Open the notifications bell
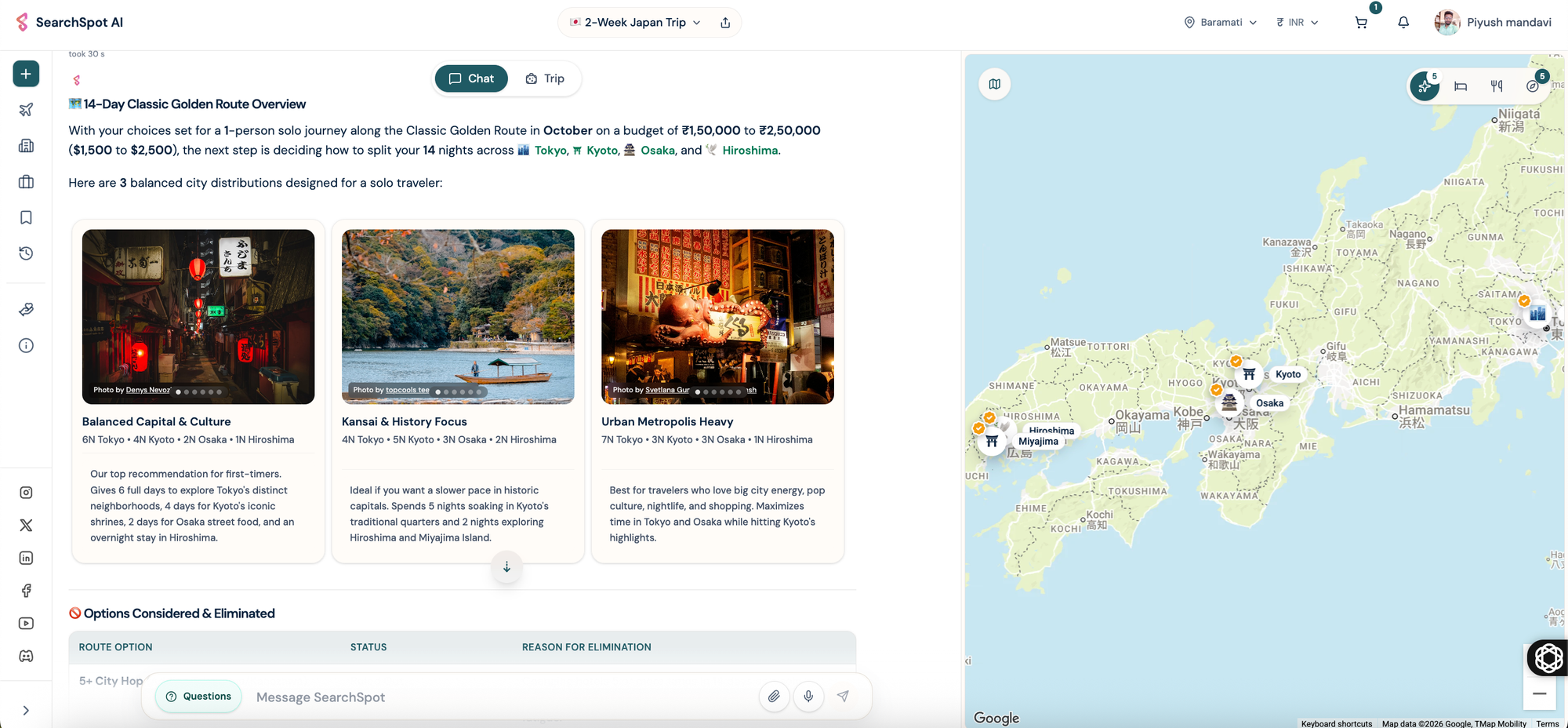The image size is (1568, 728). [1403, 23]
